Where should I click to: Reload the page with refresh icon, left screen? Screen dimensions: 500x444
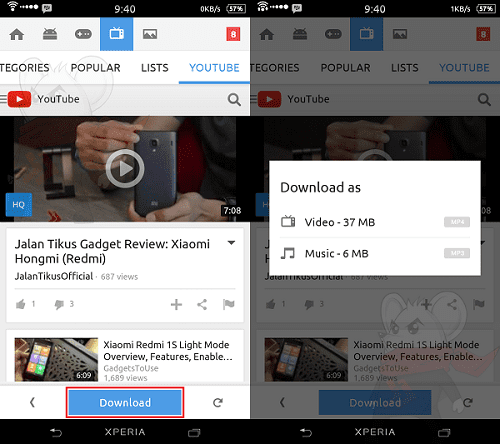[218, 403]
